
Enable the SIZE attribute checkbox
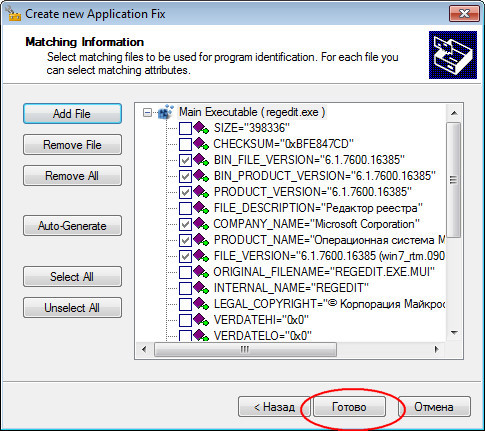click(x=185, y=128)
